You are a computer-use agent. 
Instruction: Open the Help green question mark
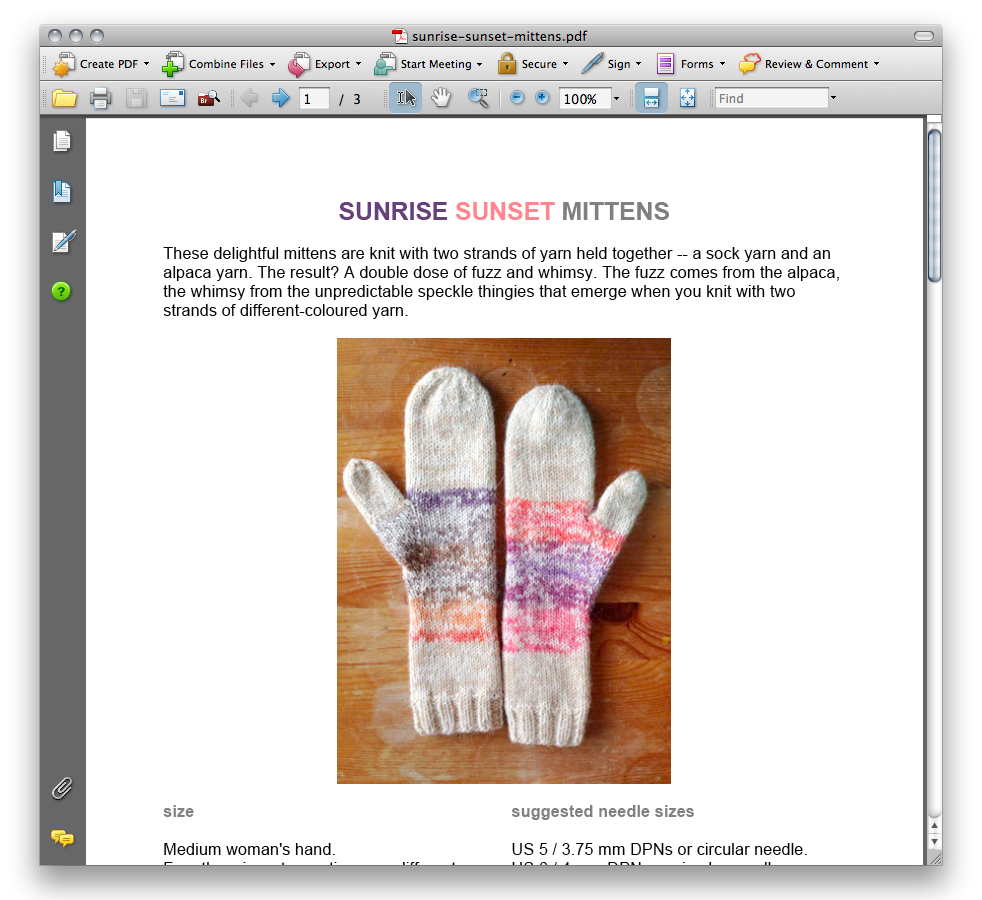pyautogui.click(x=61, y=291)
